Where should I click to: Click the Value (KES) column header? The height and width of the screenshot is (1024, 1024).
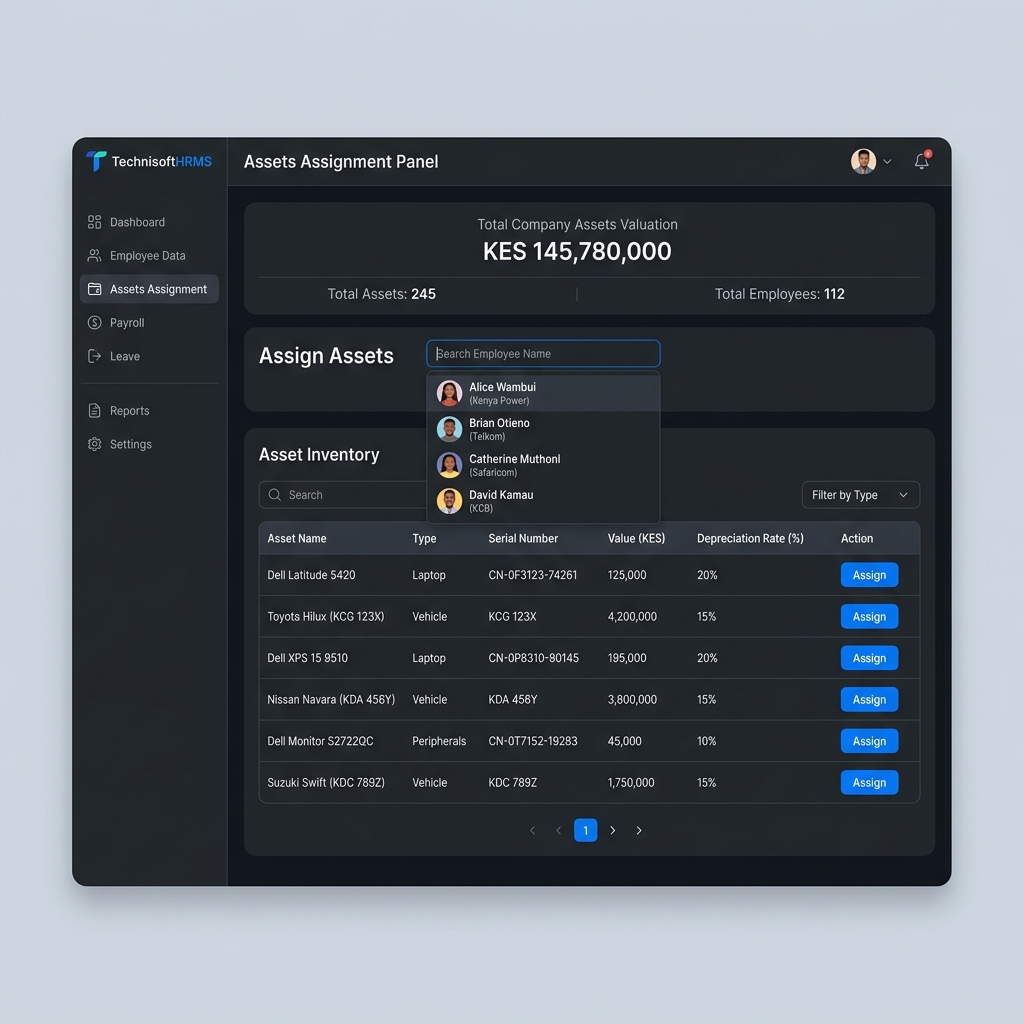(636, 538)
